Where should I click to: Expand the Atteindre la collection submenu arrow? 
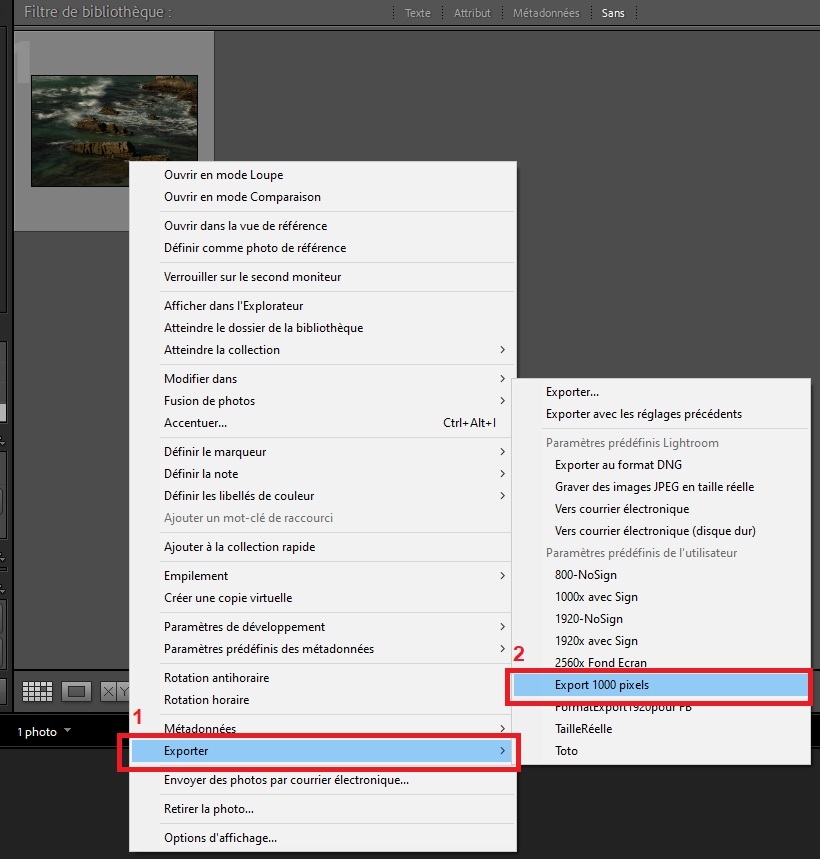pos(502,350)
